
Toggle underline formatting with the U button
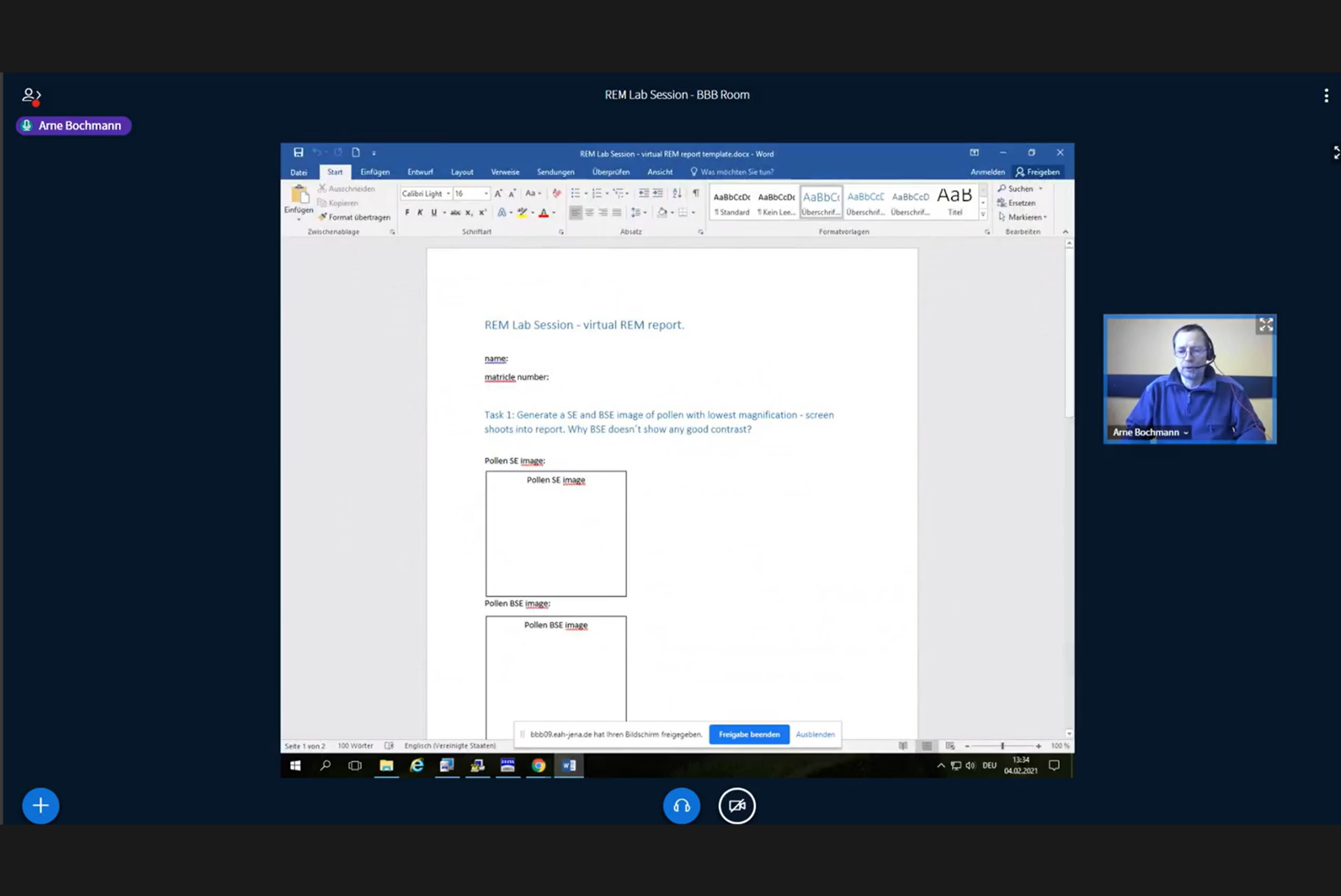pos(434,213)
